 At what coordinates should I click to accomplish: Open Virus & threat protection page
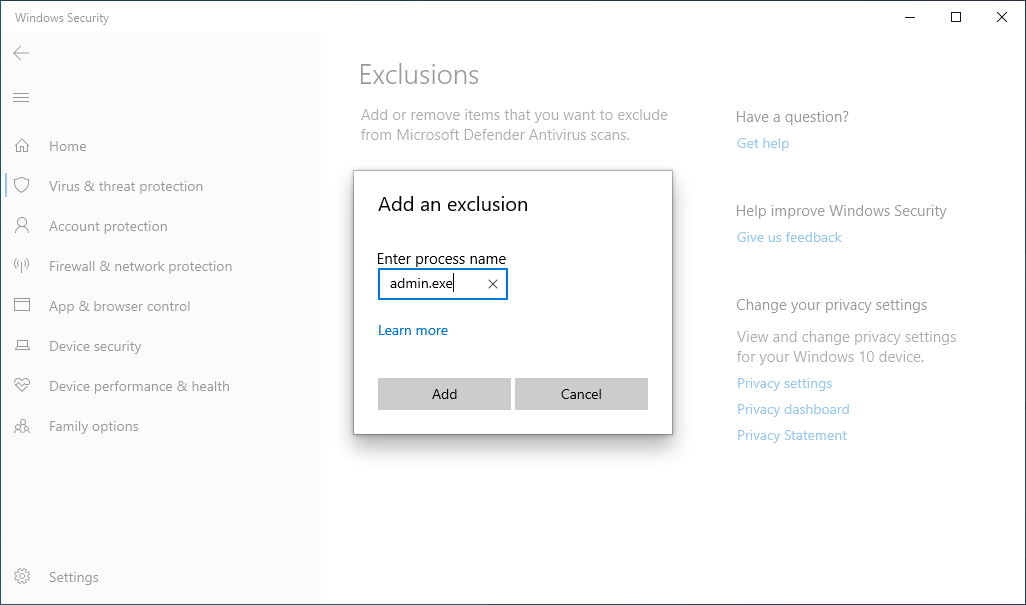126,186
